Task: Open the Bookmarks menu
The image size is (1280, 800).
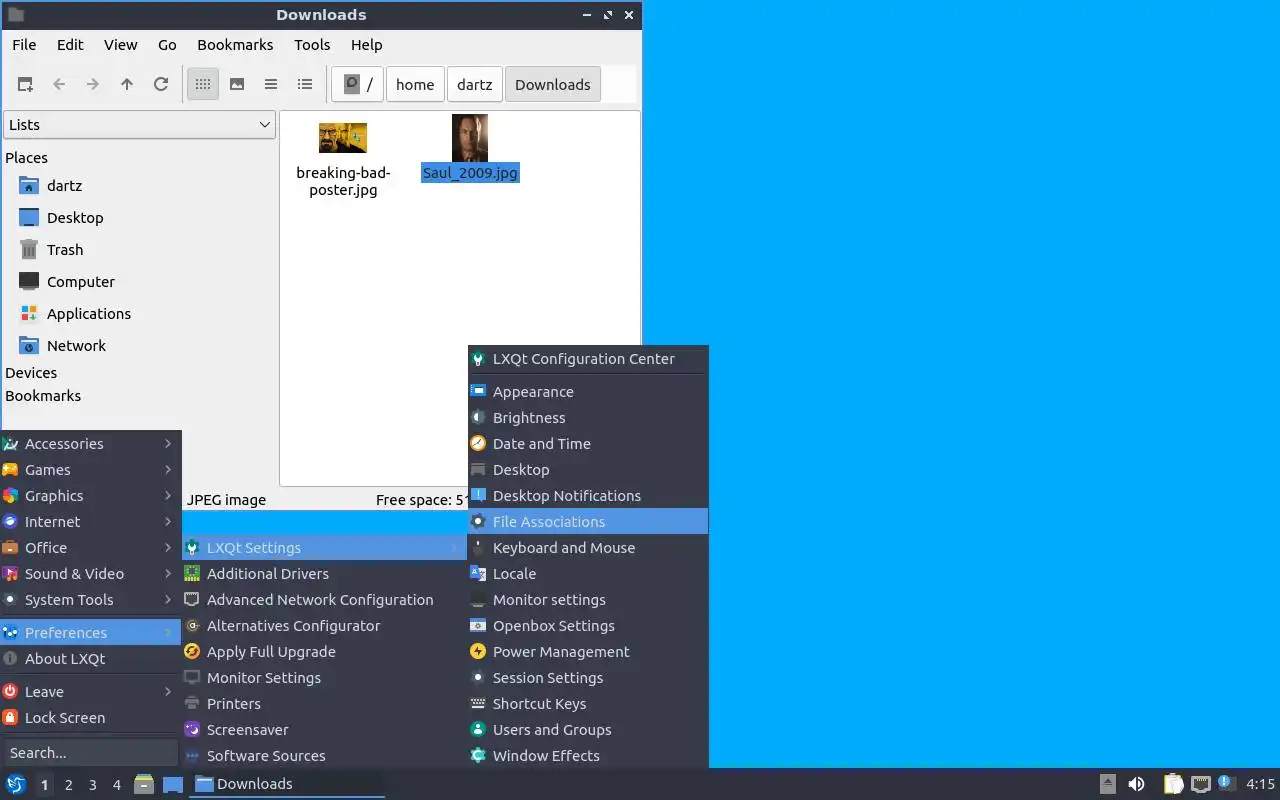Action: (235, 45)
